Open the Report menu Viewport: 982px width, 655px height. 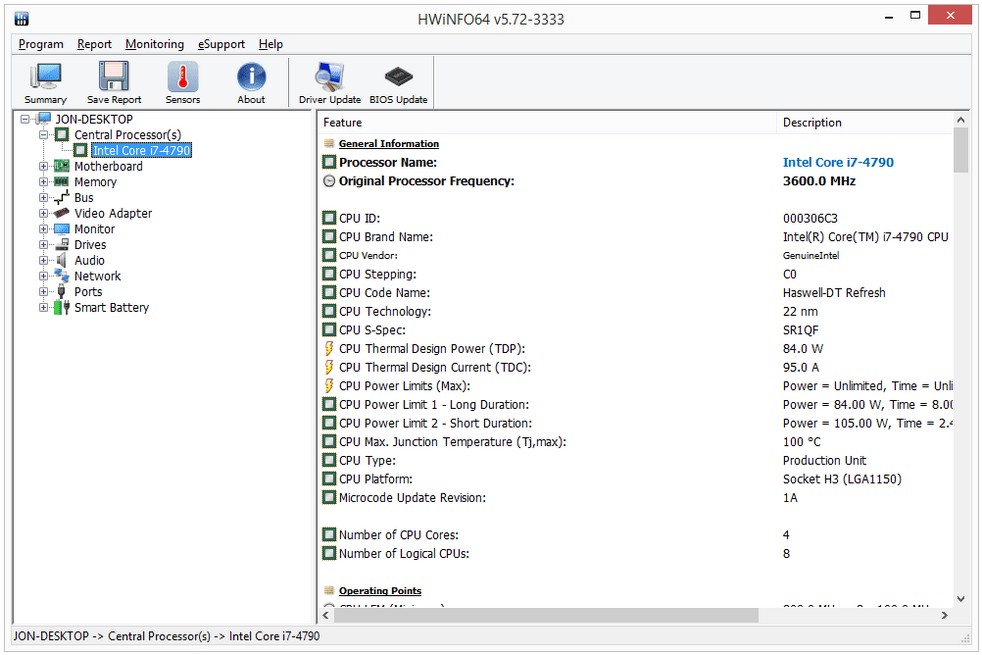(x=95, y=44)
